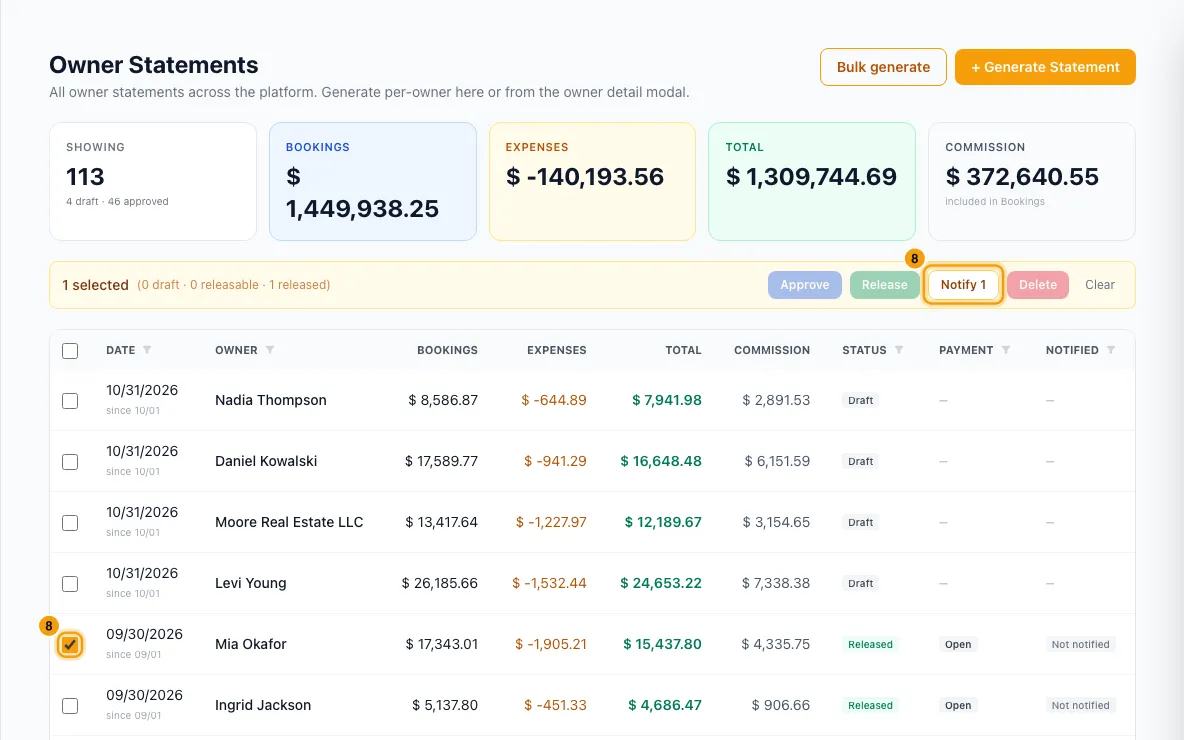Check the Daniel Kowalski row checkbox
The image size is (1184, 740).
[70, 461]
